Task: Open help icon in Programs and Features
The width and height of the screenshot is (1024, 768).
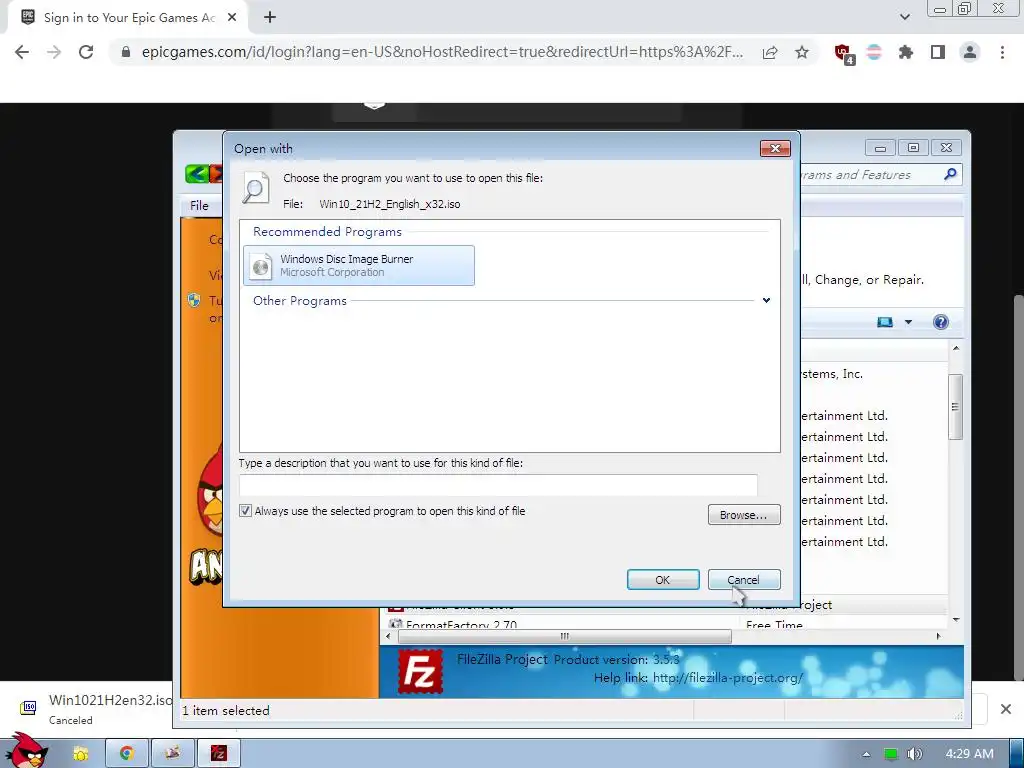Action: click(x=940, y=322)
